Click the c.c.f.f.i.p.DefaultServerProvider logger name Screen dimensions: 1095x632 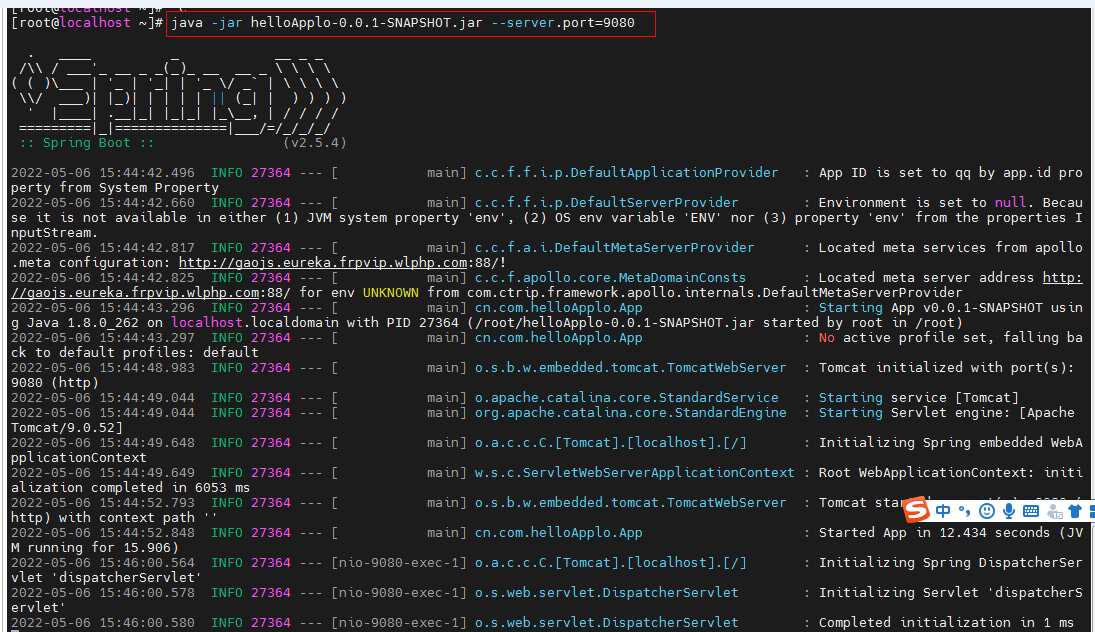(x=606, y=203)
